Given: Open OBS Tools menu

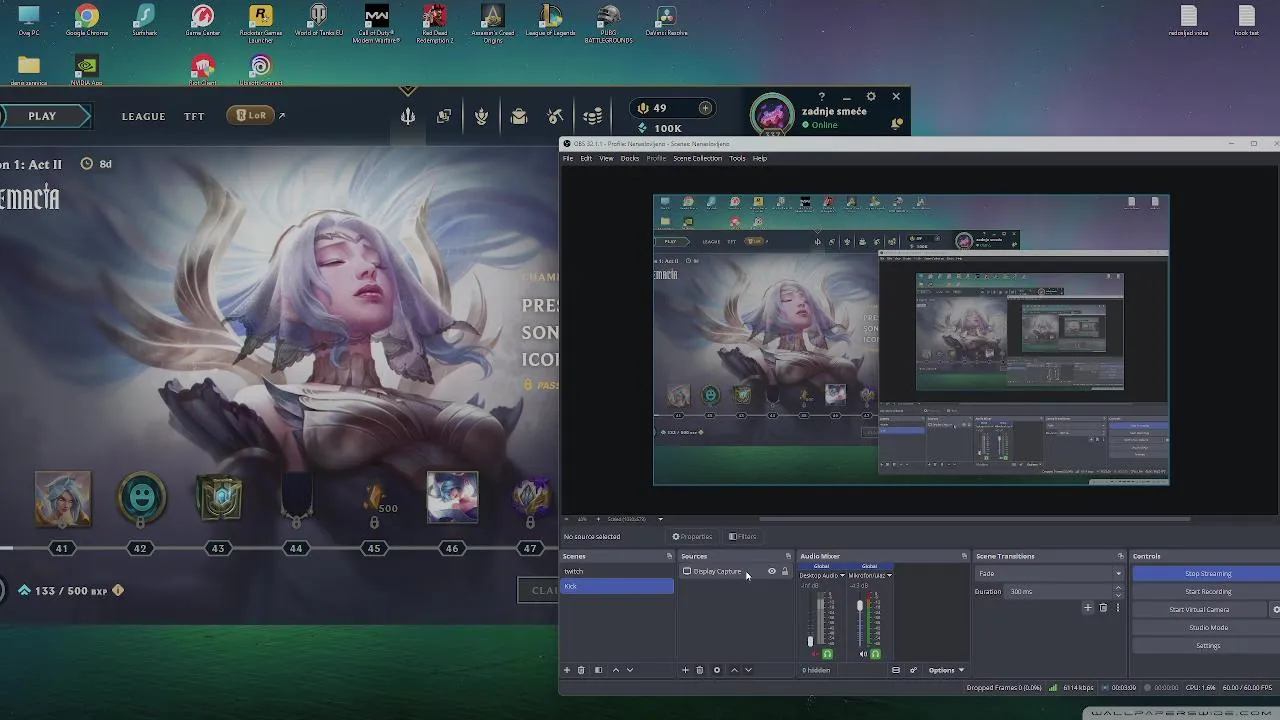Looking at the screenshot, I should click(737, 158).
